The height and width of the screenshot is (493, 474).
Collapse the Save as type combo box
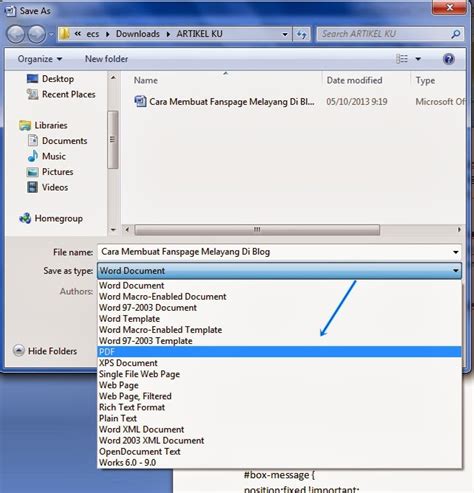coord(279,271)
